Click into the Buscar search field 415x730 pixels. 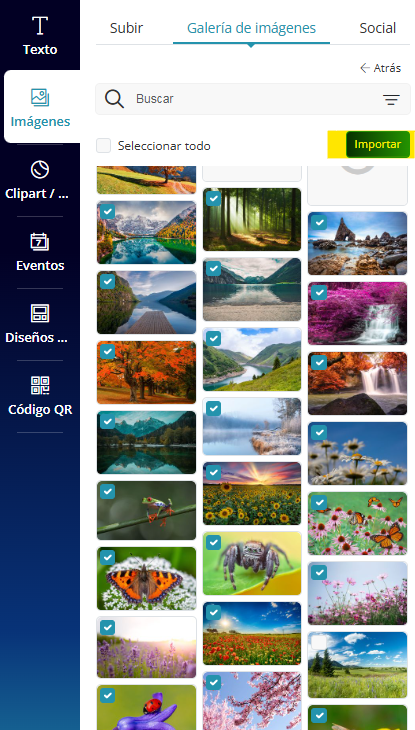(x=253, y=99)
